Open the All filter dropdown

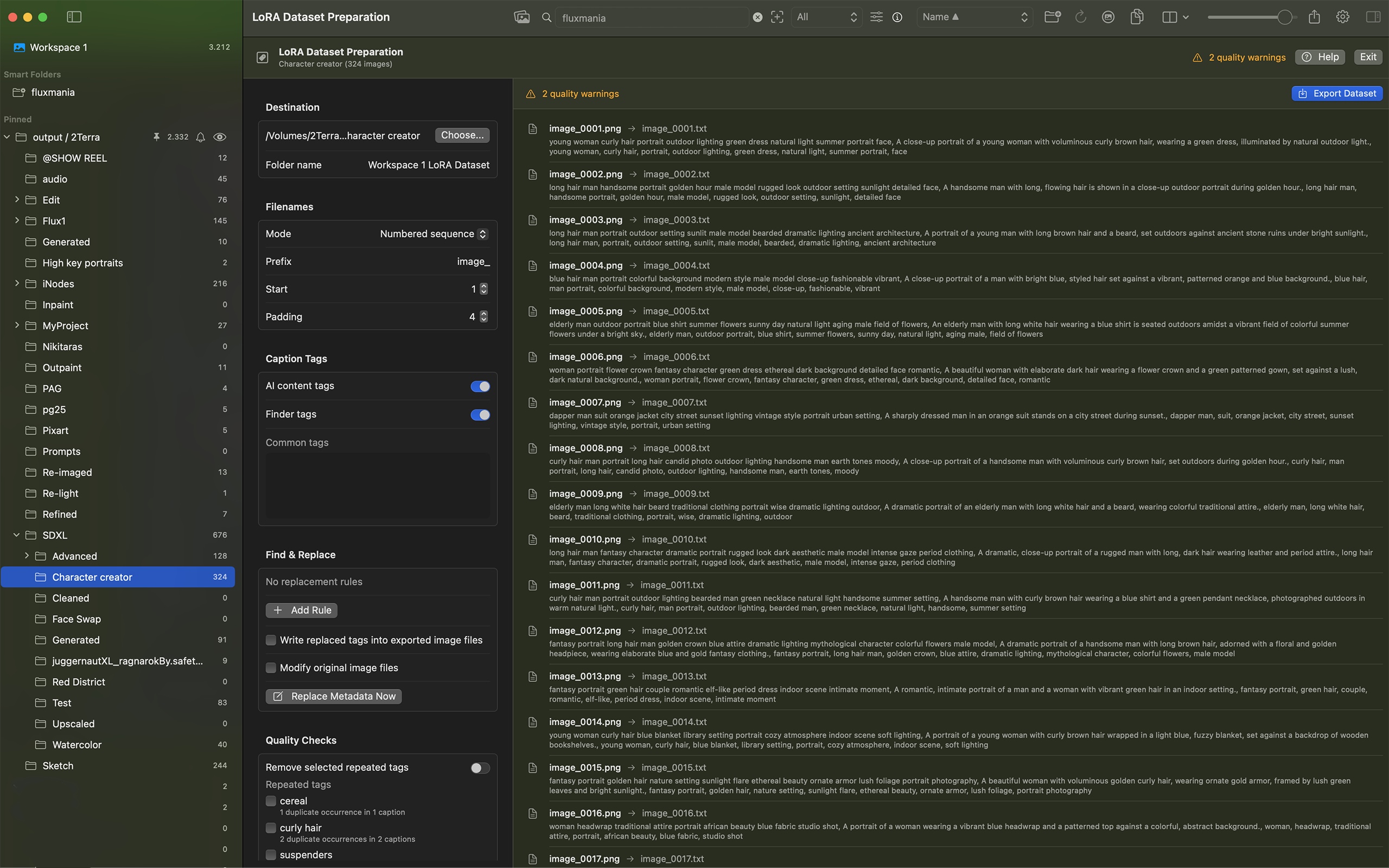point(826,17)
